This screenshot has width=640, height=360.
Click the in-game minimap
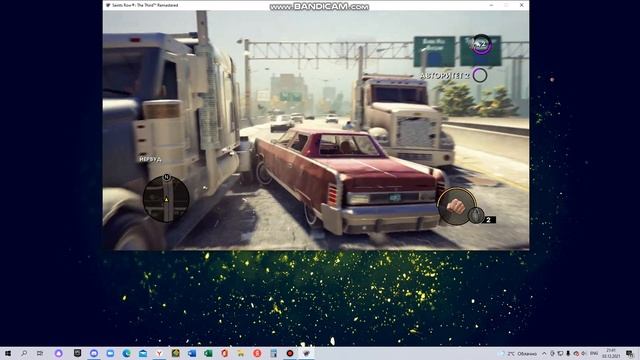click(166, 199)
